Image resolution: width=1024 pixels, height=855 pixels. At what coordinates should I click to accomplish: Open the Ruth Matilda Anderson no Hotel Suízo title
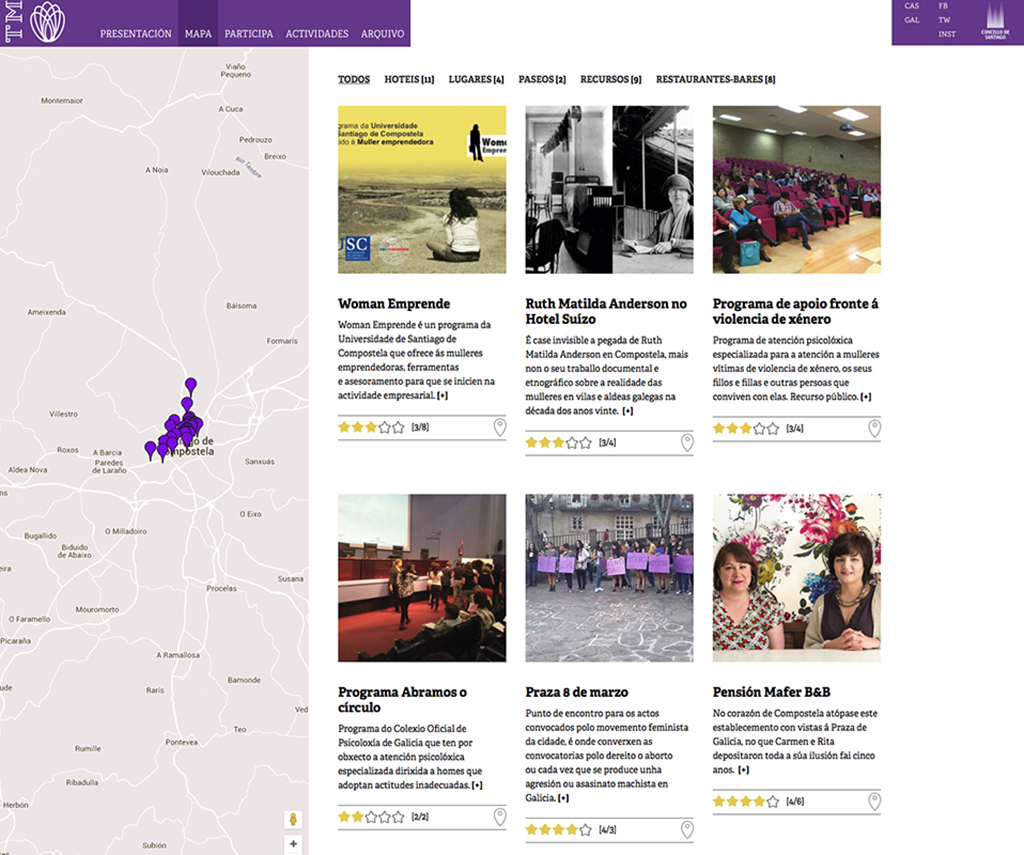[606, 311]
